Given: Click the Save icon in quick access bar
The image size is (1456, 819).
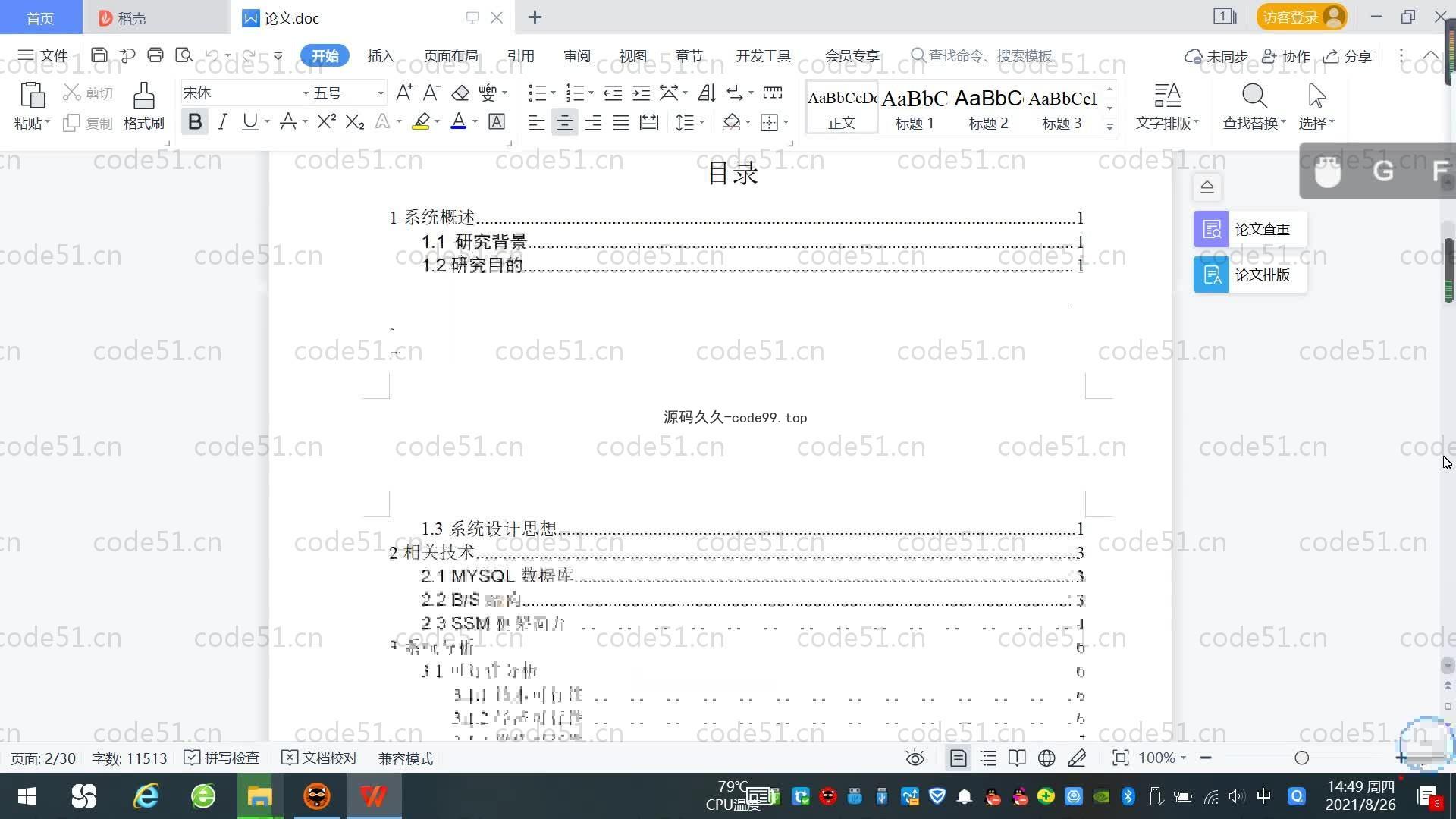Looking at the screenshot, I should point(99,55).
